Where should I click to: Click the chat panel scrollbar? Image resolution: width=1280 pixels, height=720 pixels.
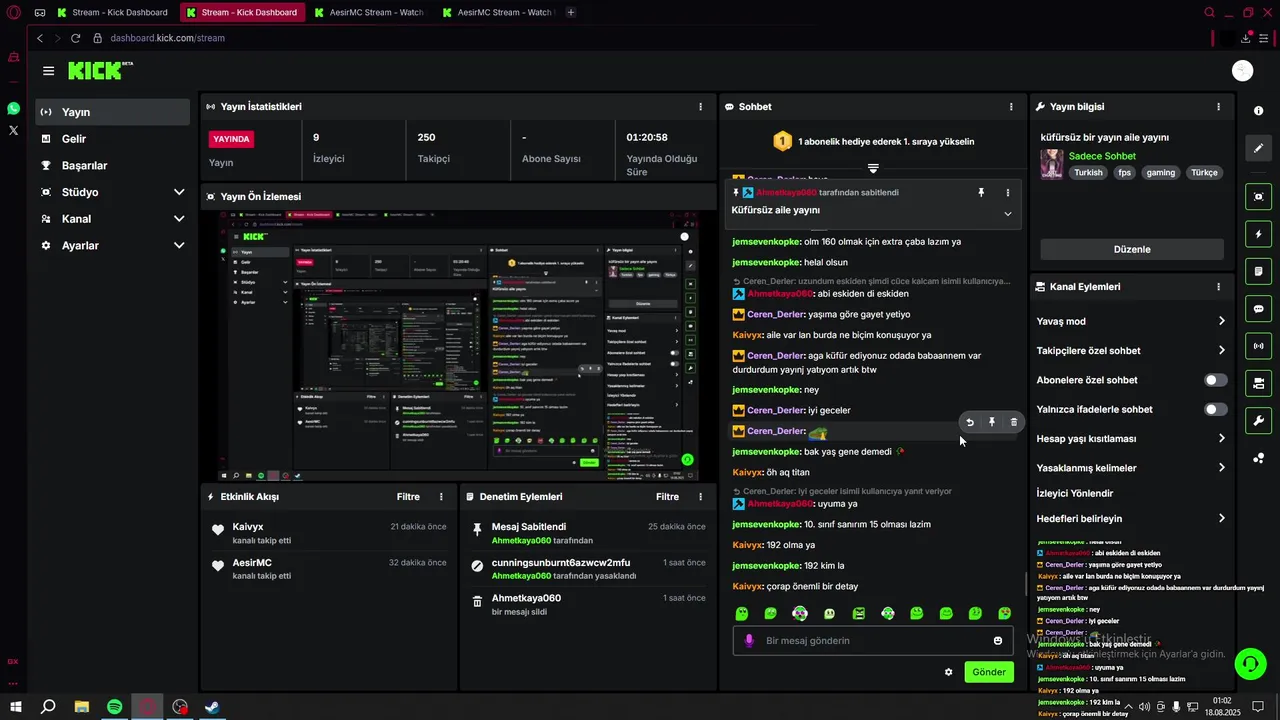tap(1025, 583)
